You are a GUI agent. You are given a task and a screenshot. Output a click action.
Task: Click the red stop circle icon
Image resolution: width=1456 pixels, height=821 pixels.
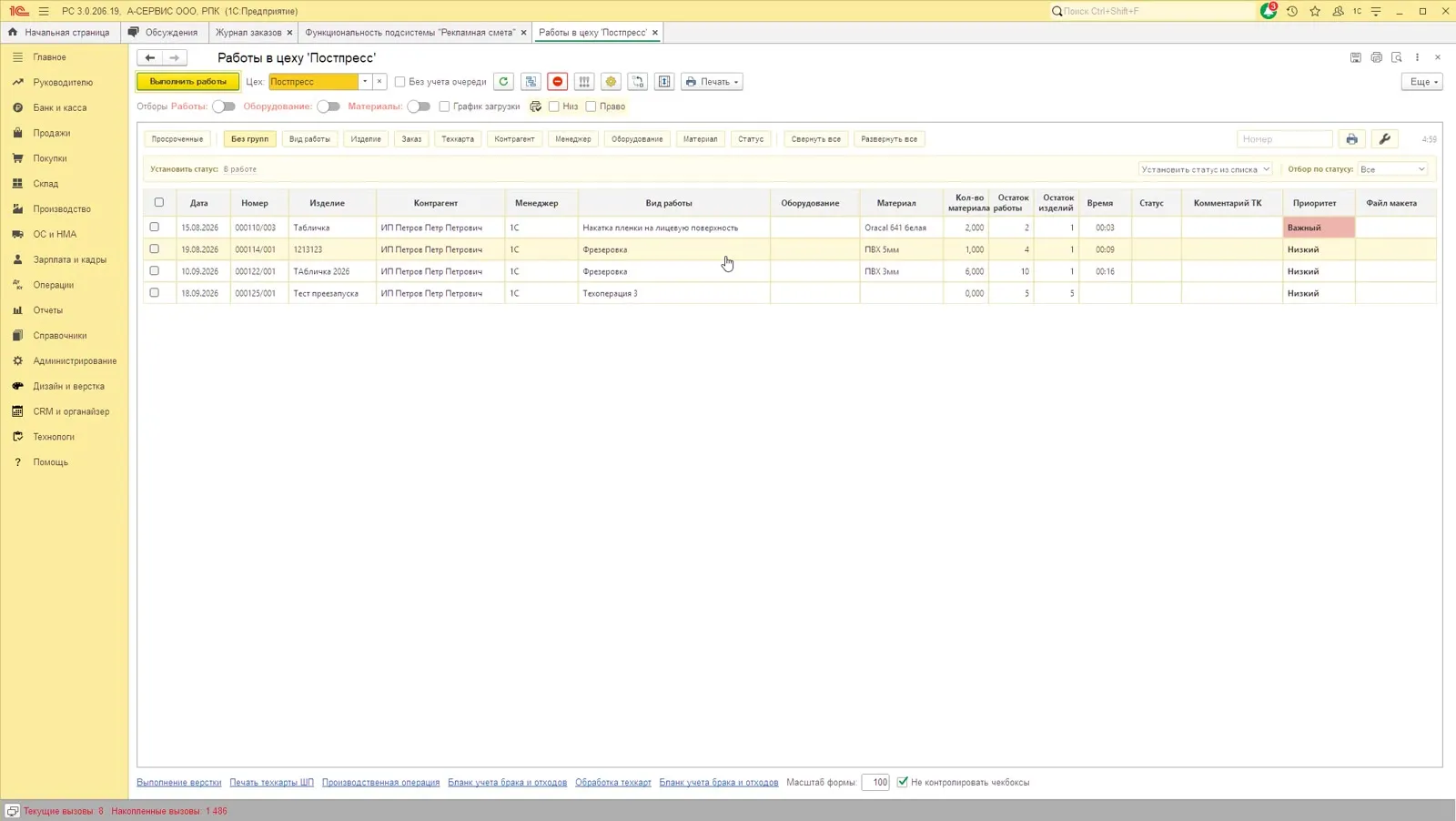(x=558, y=82)
